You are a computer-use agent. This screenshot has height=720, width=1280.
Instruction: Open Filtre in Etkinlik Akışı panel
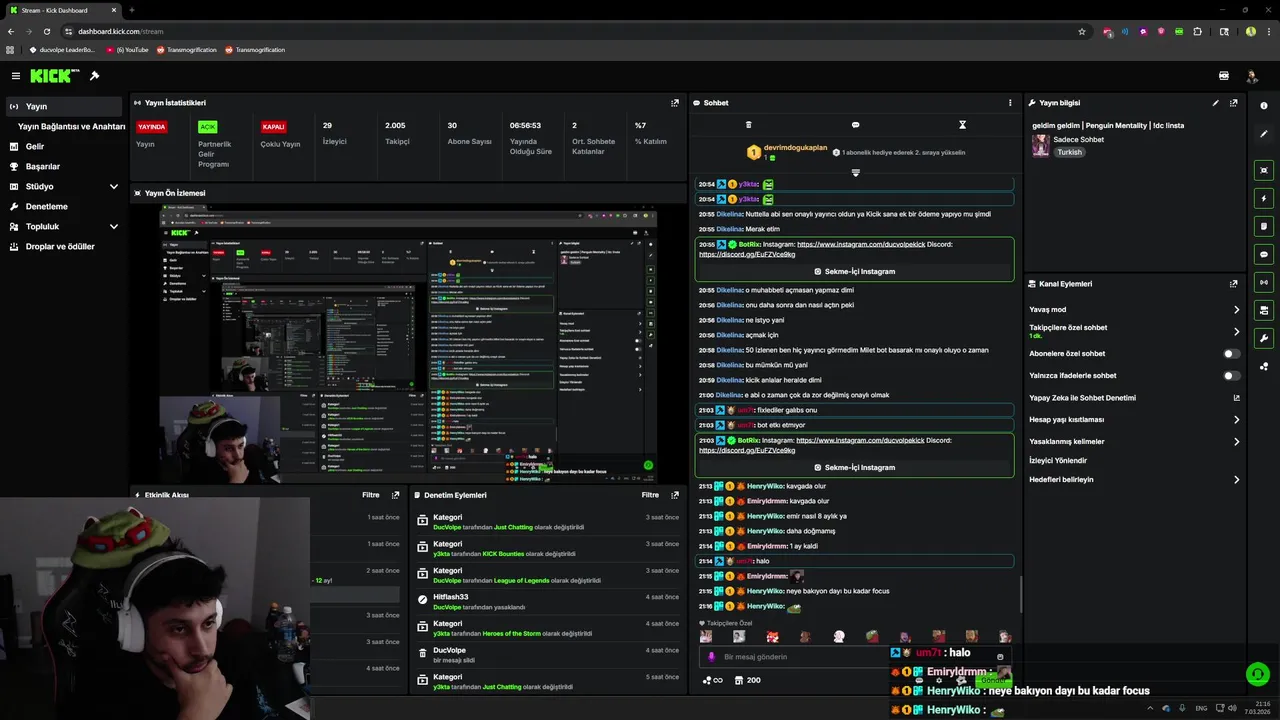pyautogui.click(x=370, y=495)
